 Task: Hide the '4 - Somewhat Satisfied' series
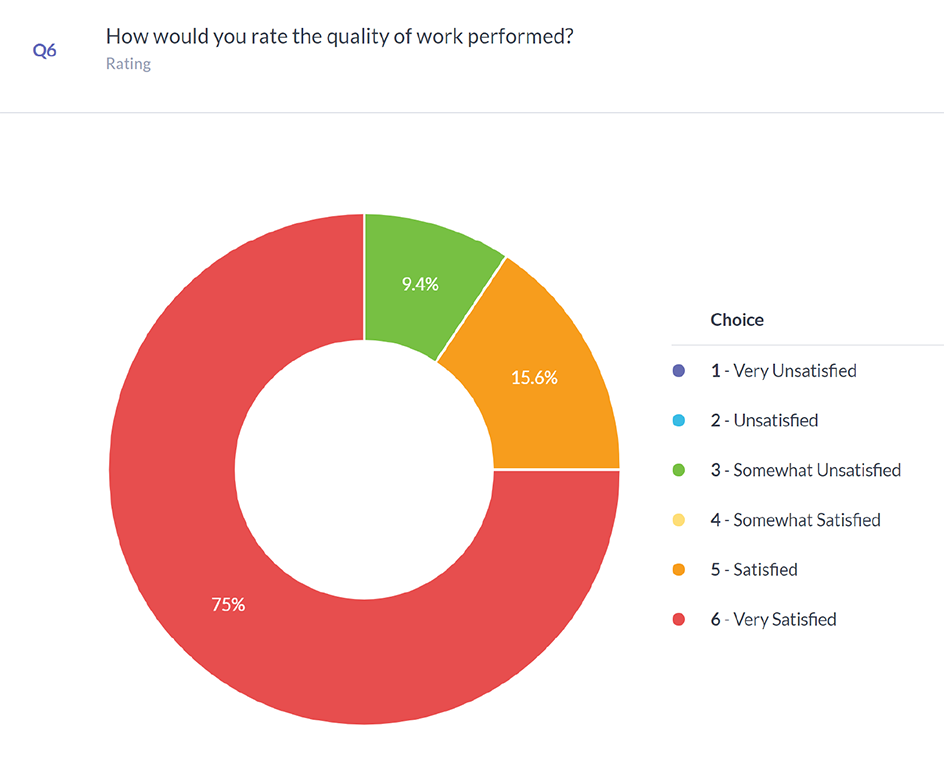click(x=795, y=520)
